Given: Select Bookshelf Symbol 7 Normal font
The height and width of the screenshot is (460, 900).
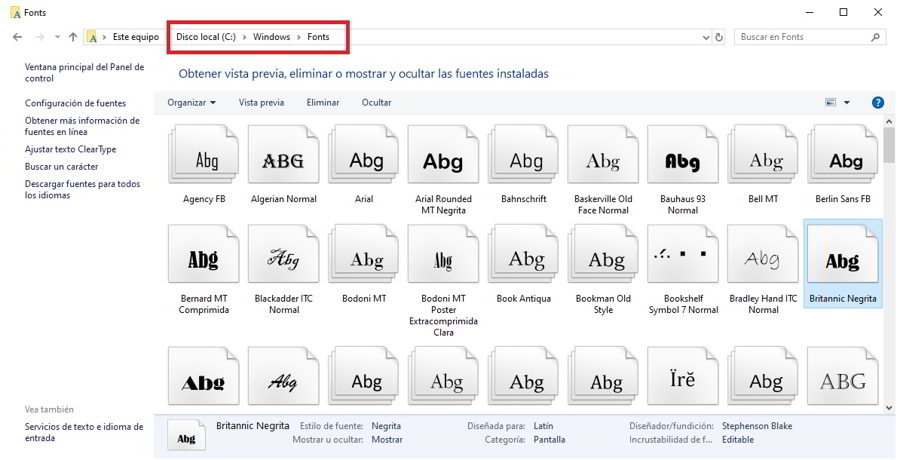Looking at the screenshot, I should (682, 254).
